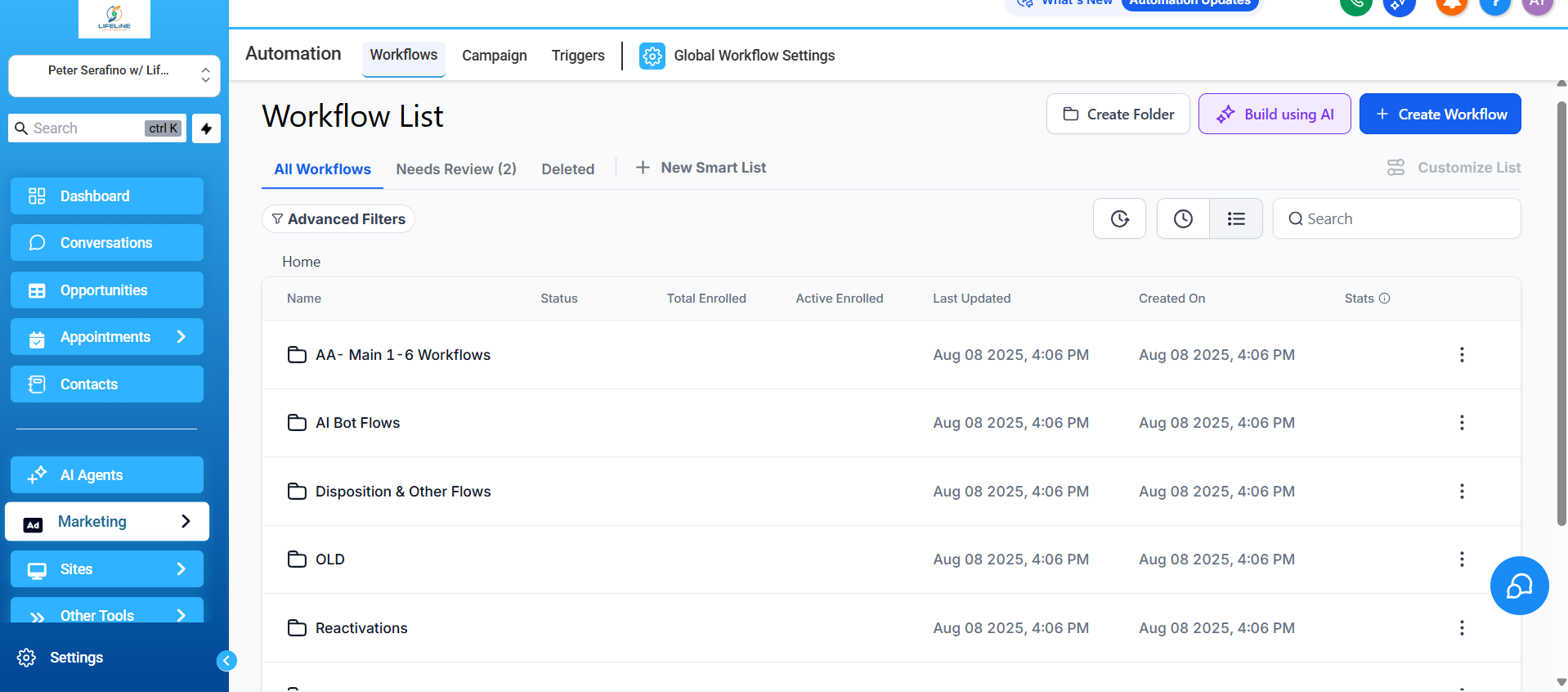The width and height of the screenshot is (1568, 692).
Task: Click the Build using AI button
Action: click(1274, 115)
